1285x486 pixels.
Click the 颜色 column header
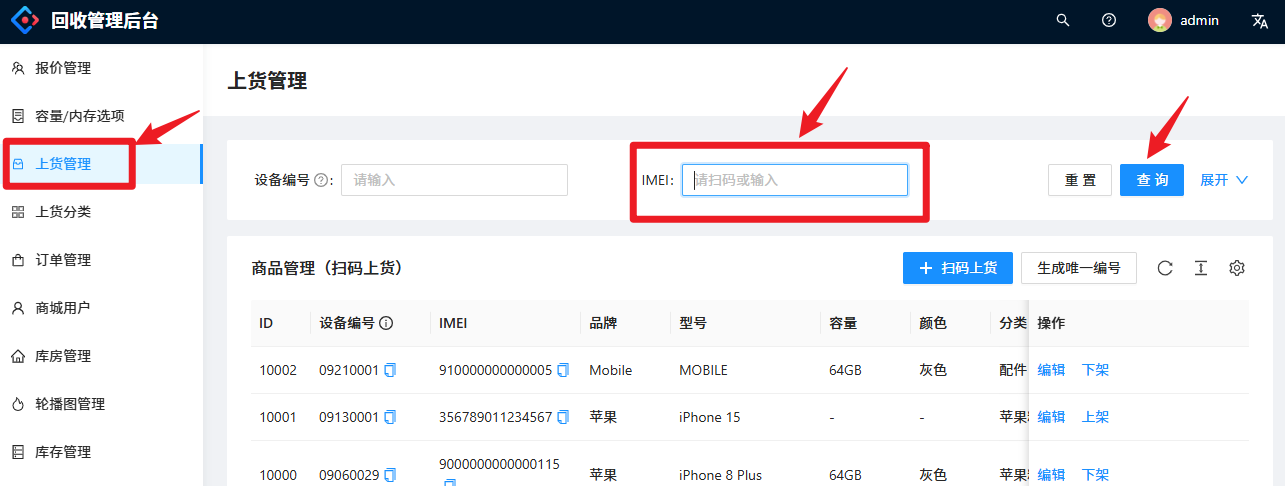coord(933,323)
